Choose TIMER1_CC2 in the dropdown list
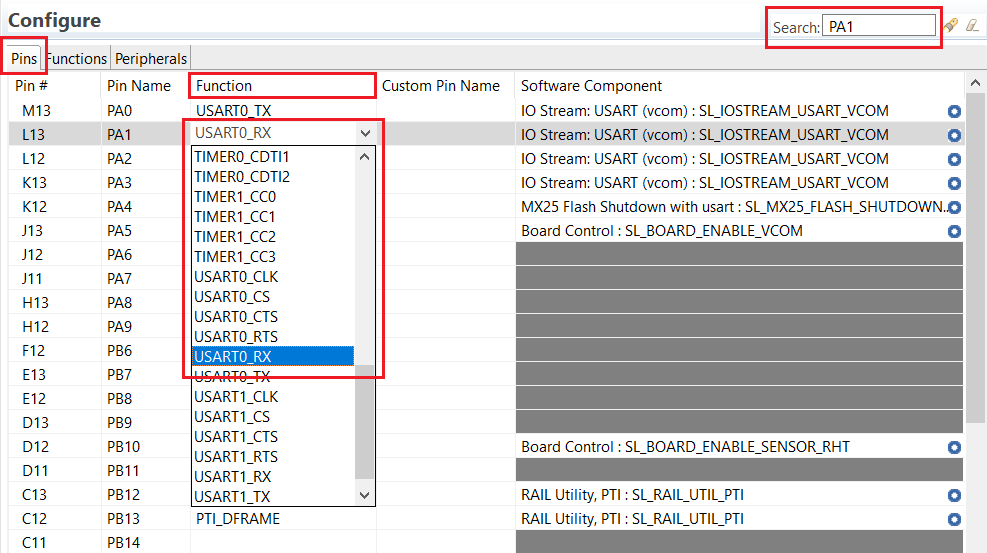987x553 pixels. pyautogui.click(x=235, y=237)
